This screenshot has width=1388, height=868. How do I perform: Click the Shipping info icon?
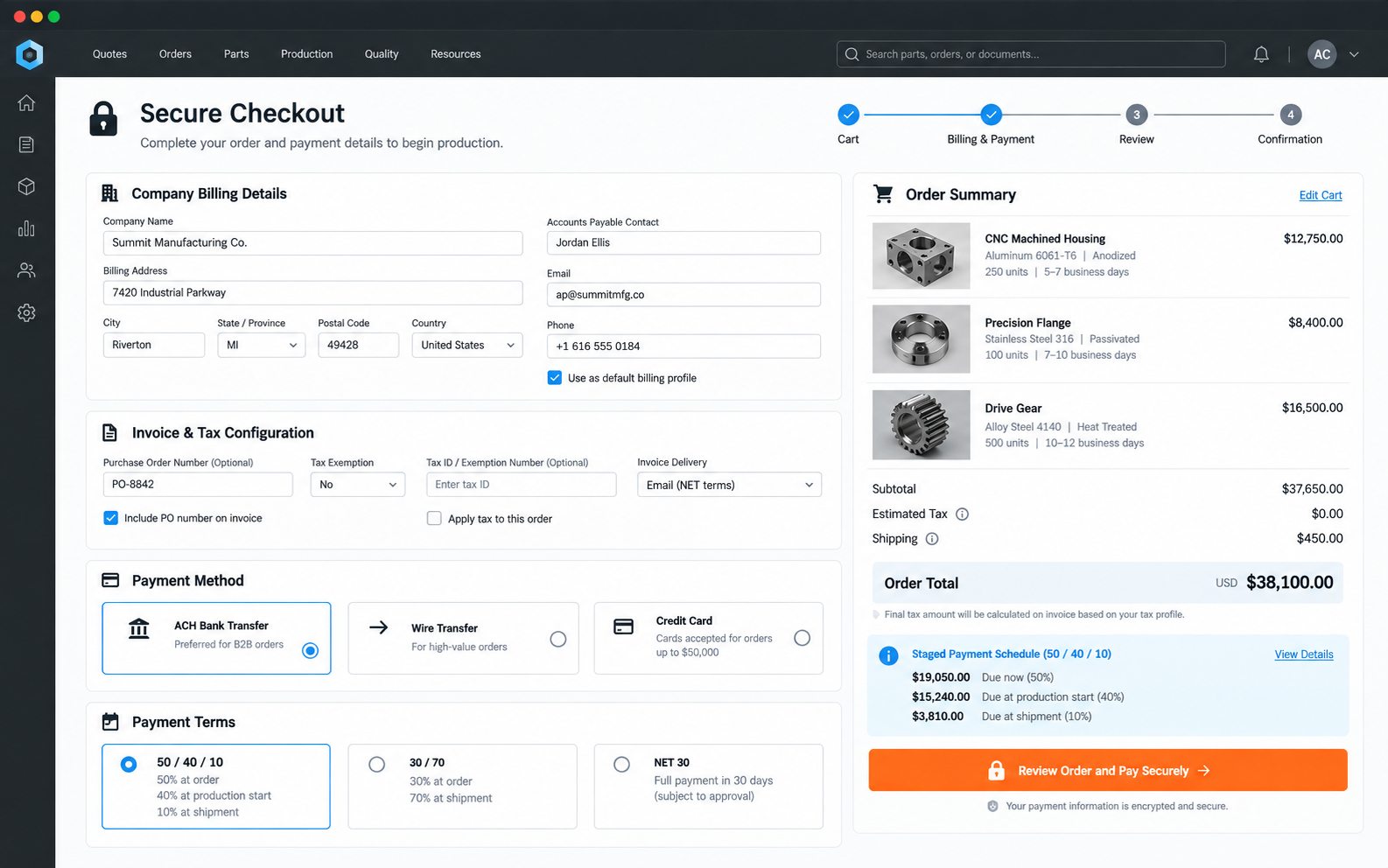click(x=932, y=539)
